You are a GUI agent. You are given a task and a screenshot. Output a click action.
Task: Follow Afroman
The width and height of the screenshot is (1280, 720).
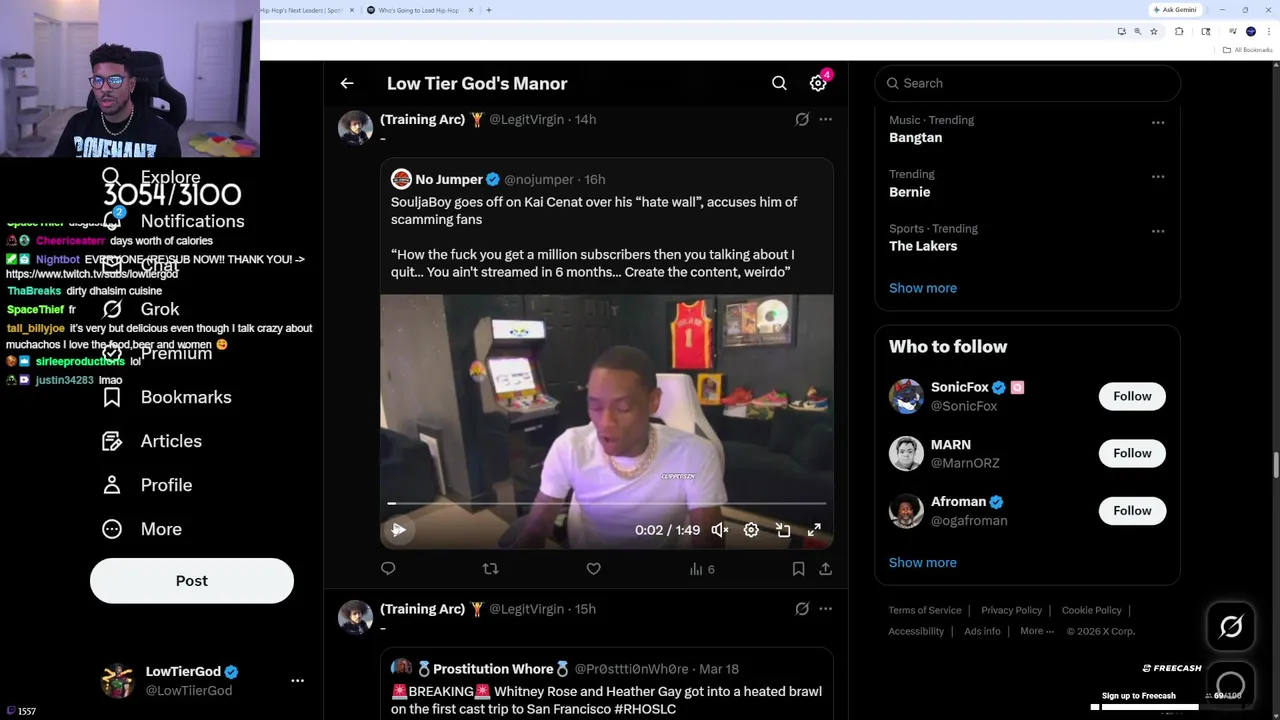click(x=1132, y=511)
